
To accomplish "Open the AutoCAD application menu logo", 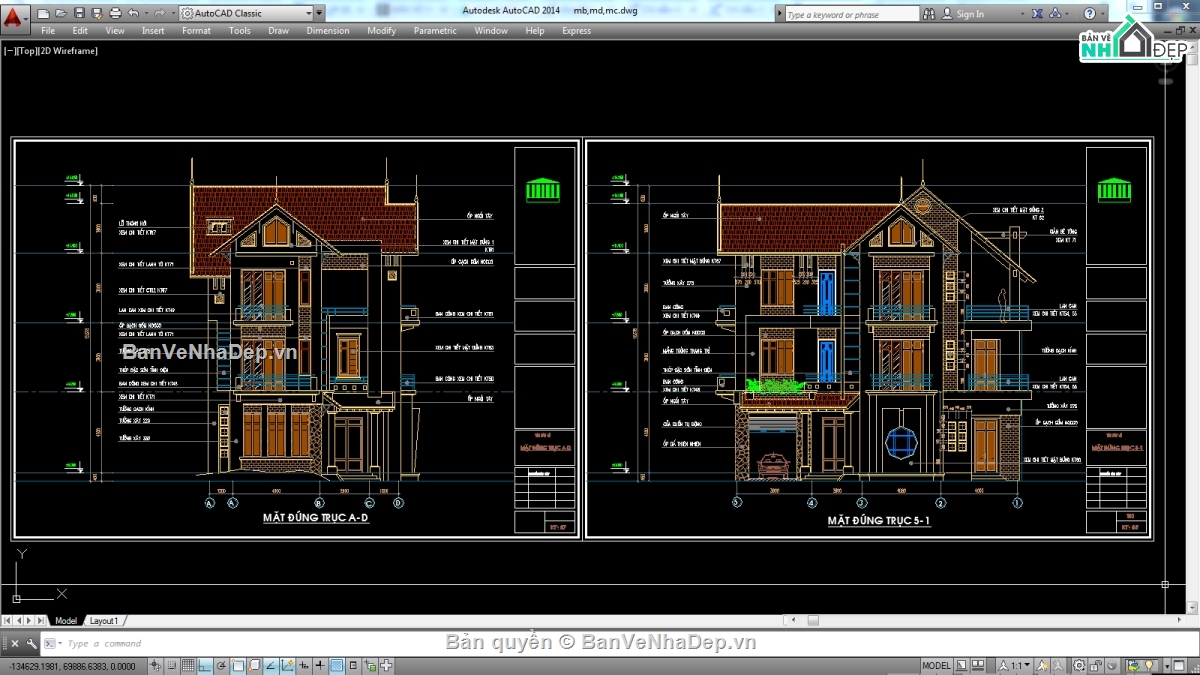I will click(12, 15).
